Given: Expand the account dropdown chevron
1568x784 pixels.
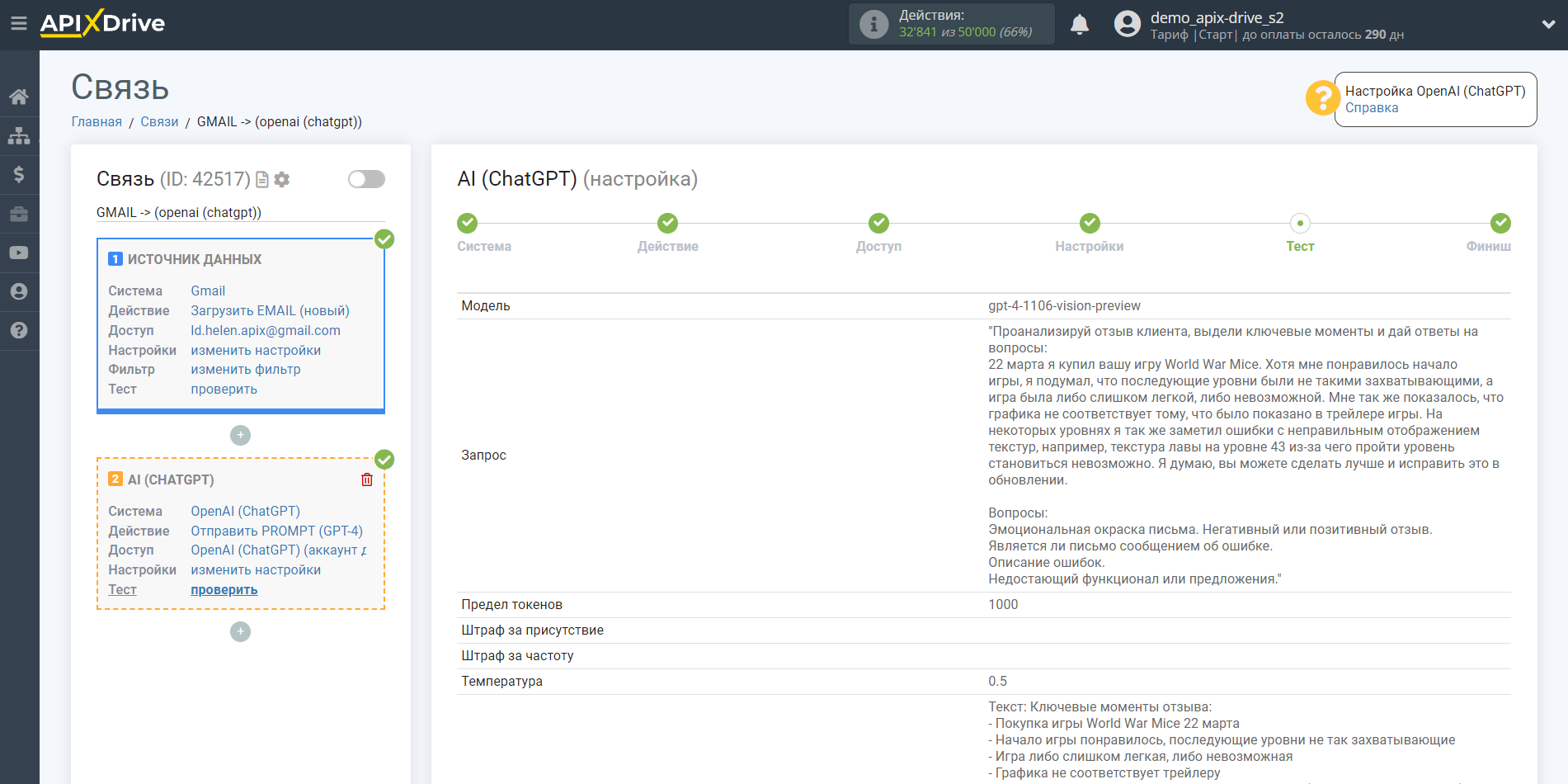Looking at the screenshot, I should click(1548, 25).
